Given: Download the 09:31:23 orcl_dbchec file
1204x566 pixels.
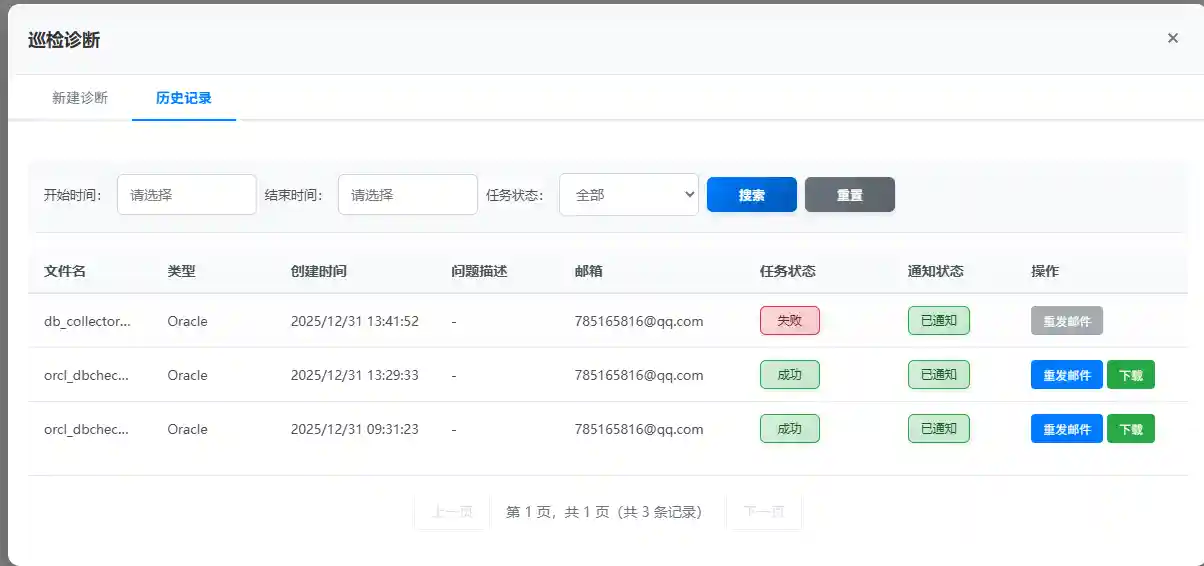Looking at the screenshot, I should coord(1131,429).
